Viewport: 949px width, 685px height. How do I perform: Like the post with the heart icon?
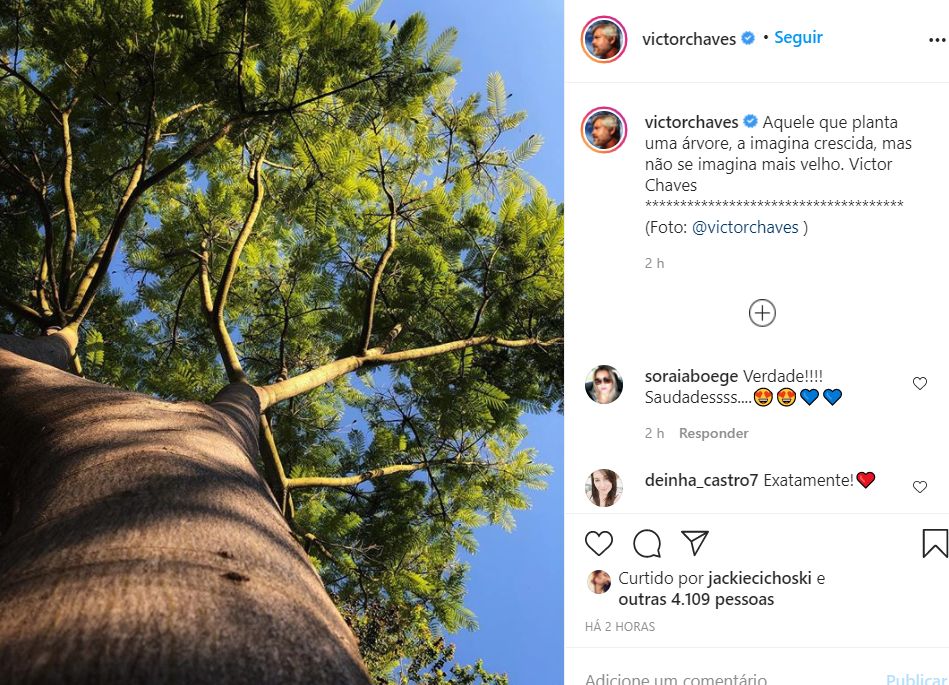point(599,543)
